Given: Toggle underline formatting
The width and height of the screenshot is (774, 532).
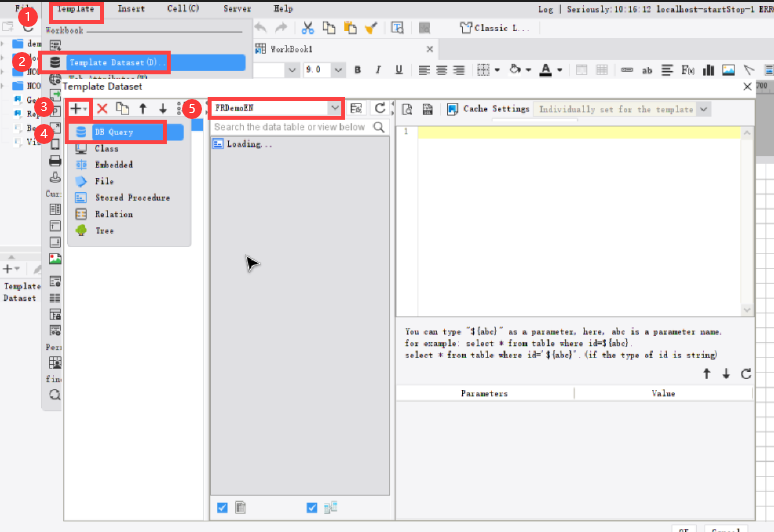Looking at the screenshot, I should pyautogui.click(x=399, y=70).
